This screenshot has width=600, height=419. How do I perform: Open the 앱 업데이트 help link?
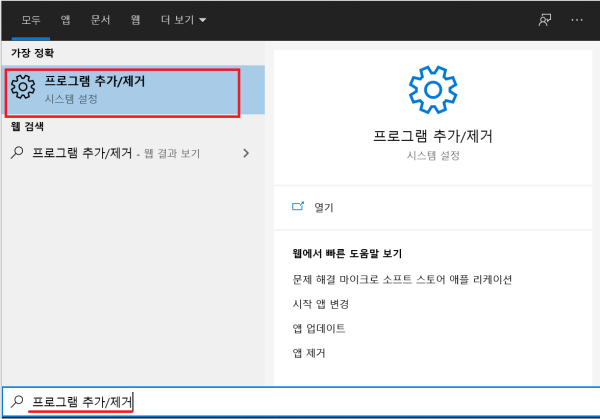tap(319, 328)
